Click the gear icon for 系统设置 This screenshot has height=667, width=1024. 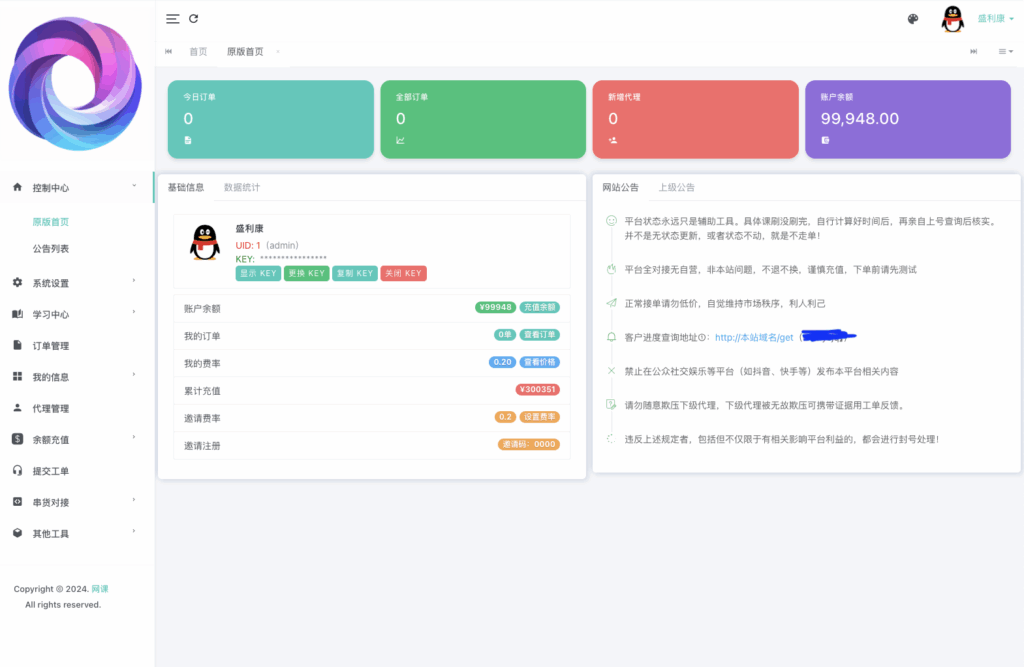tap(17, 283)
